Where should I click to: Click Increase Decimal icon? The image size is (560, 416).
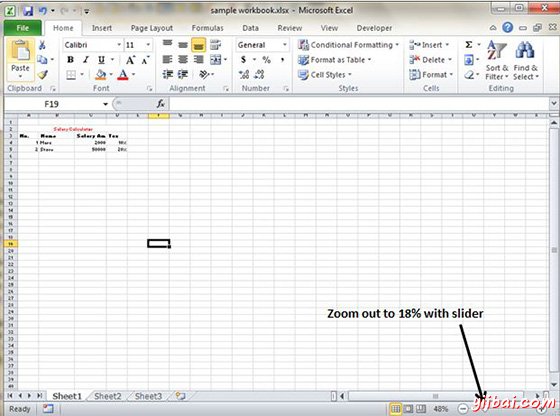pos(244,74)
